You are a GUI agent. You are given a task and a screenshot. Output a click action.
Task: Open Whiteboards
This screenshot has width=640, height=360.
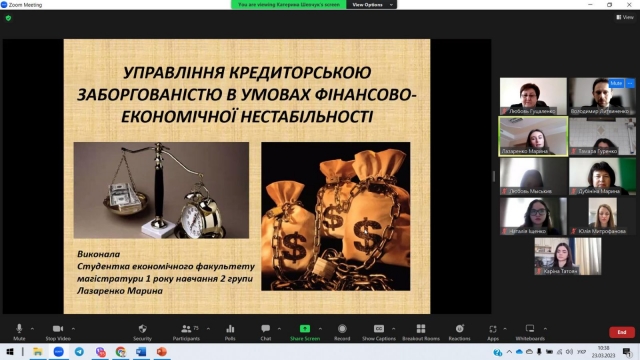pyautogui.click(x=530, y=332)
